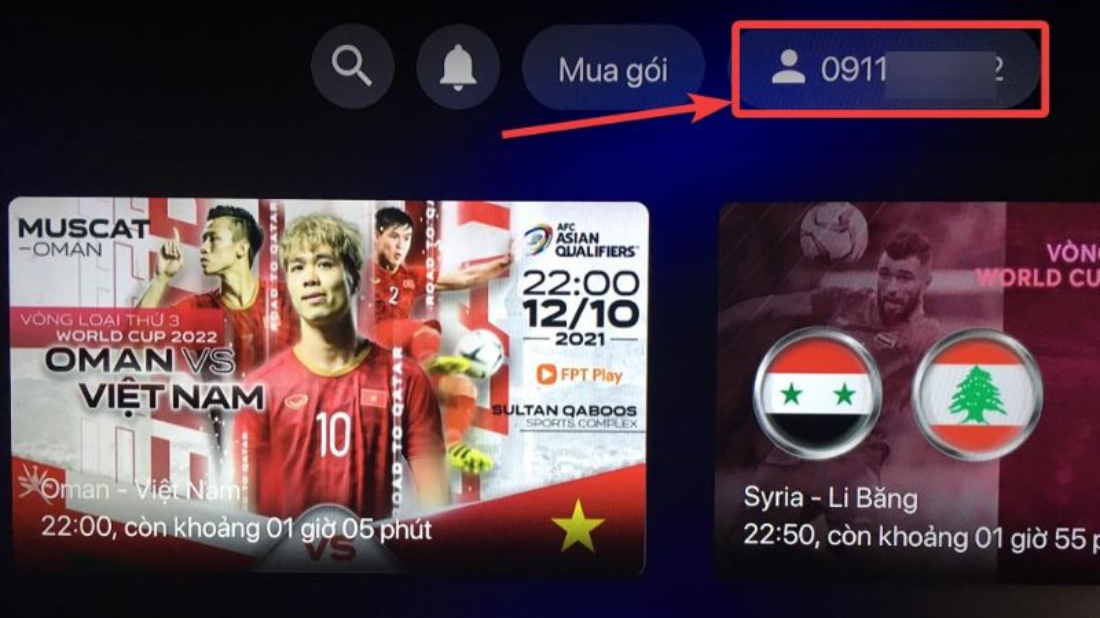The height and width of the screenshot is (618, 1100).
Task: Click the FPT Play logo on banner
Action: [x=579, y=375]
